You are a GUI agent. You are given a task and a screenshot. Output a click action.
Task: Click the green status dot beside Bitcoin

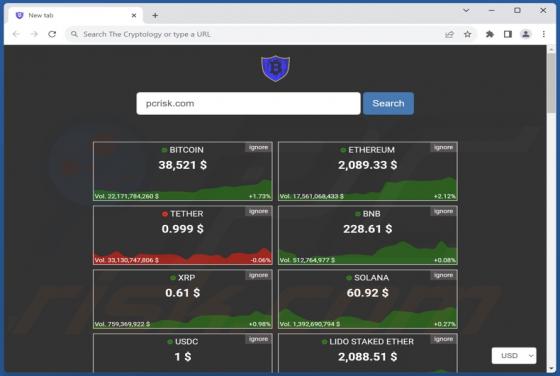coord(164,150)
